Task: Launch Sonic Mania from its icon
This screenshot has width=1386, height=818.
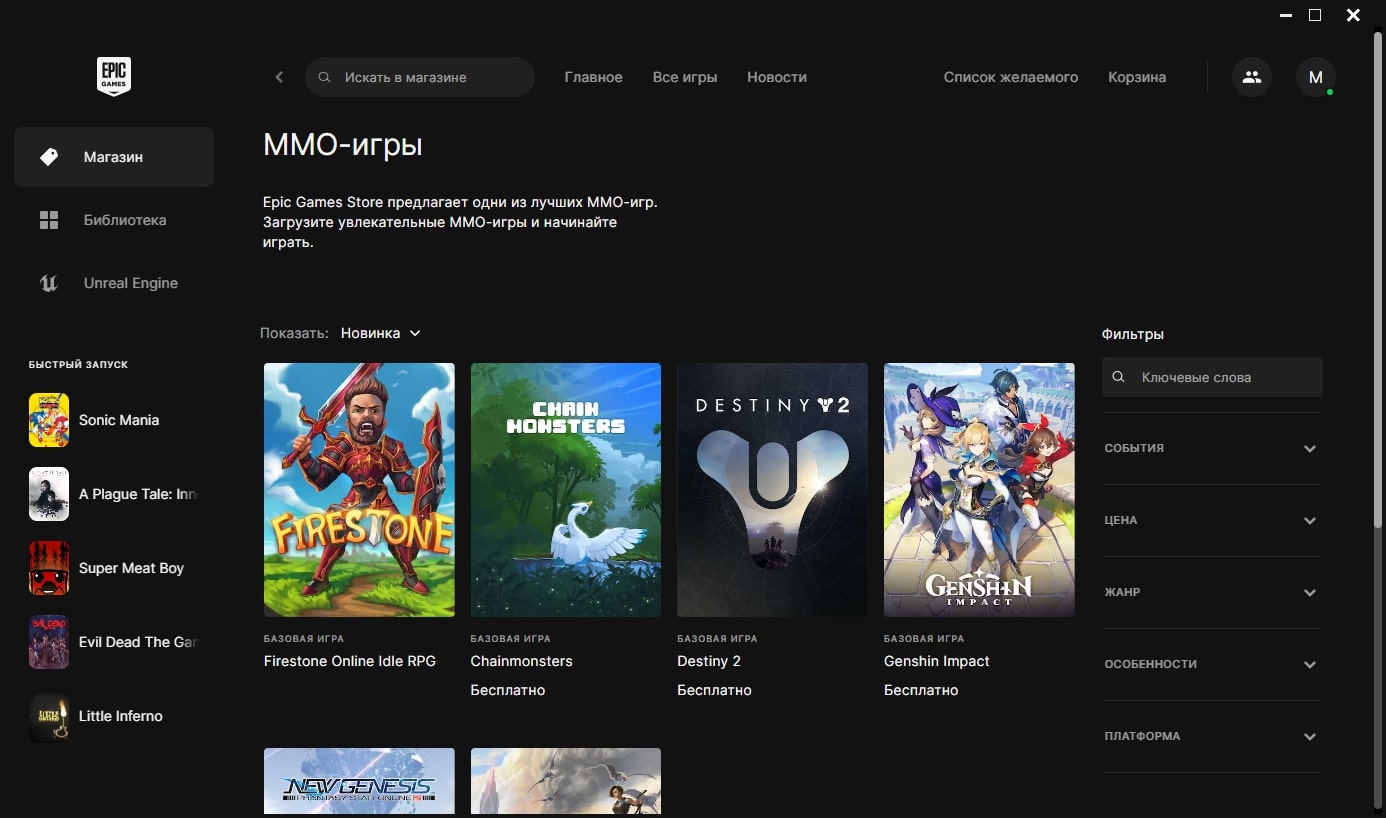Action: [x=49, y=420]
